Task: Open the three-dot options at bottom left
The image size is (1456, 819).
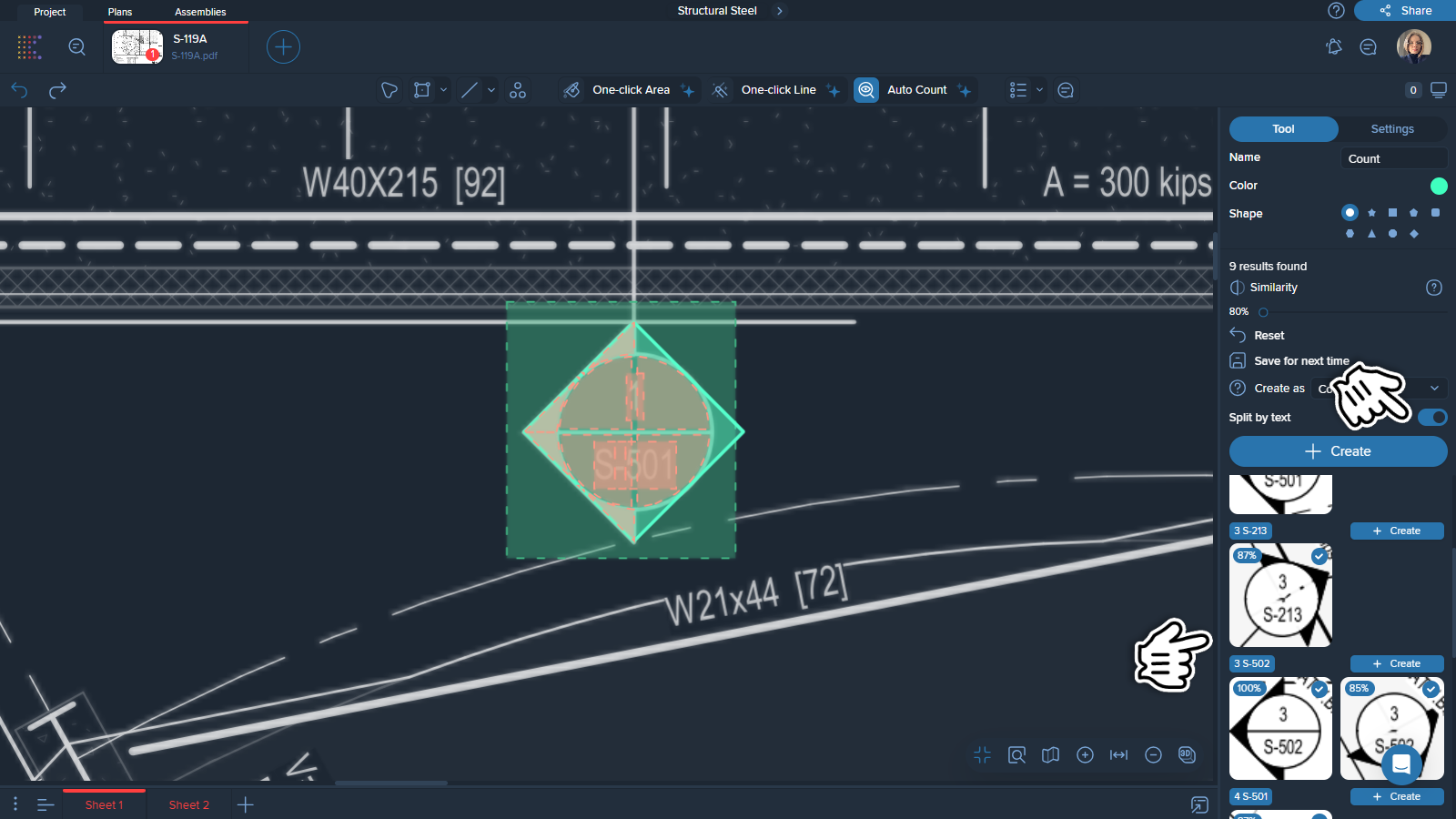Action: coord(15,804)
